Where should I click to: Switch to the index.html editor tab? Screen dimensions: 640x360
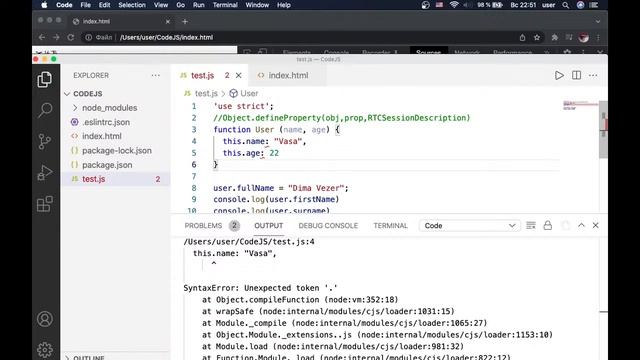pos(288,76)
